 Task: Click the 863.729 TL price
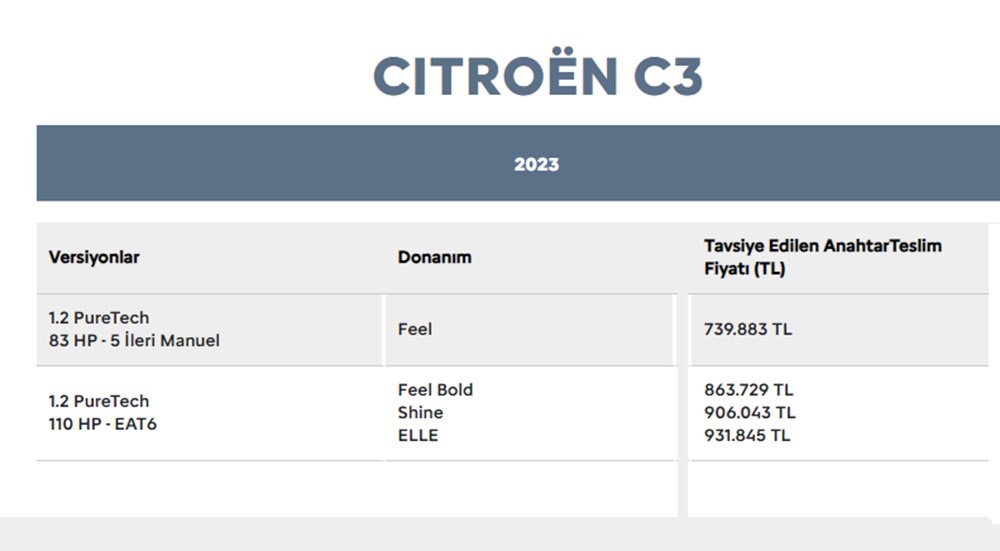pyautogui.click(x=749, y=390)
